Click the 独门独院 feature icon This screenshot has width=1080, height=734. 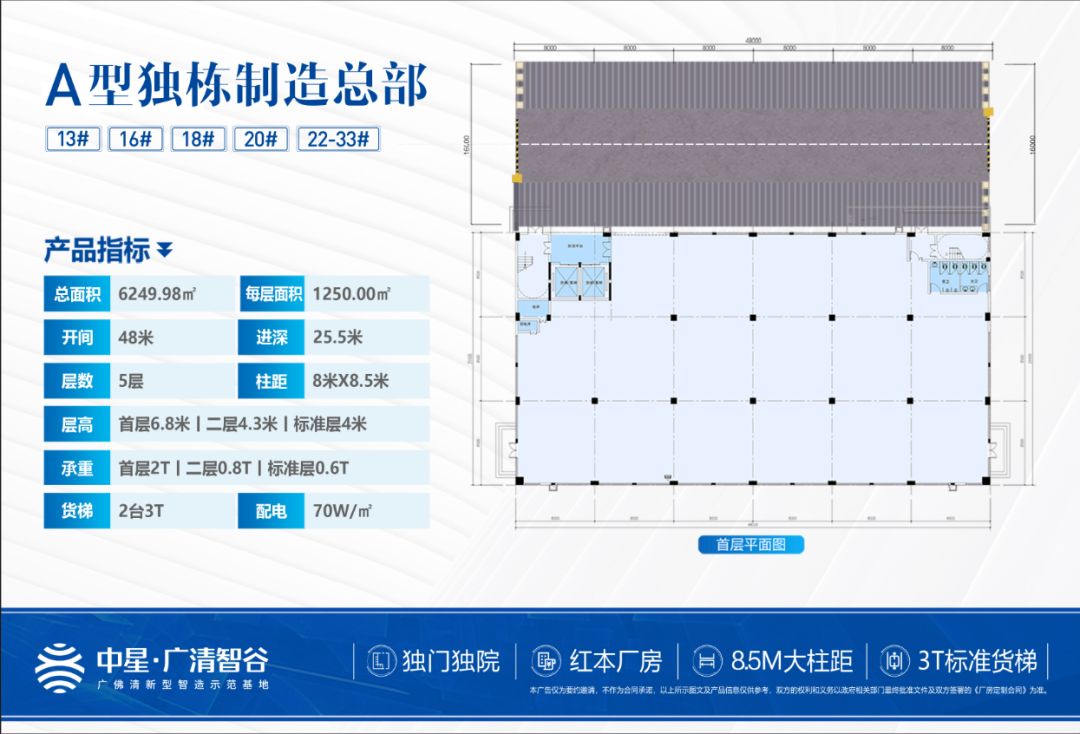point(381,661)
